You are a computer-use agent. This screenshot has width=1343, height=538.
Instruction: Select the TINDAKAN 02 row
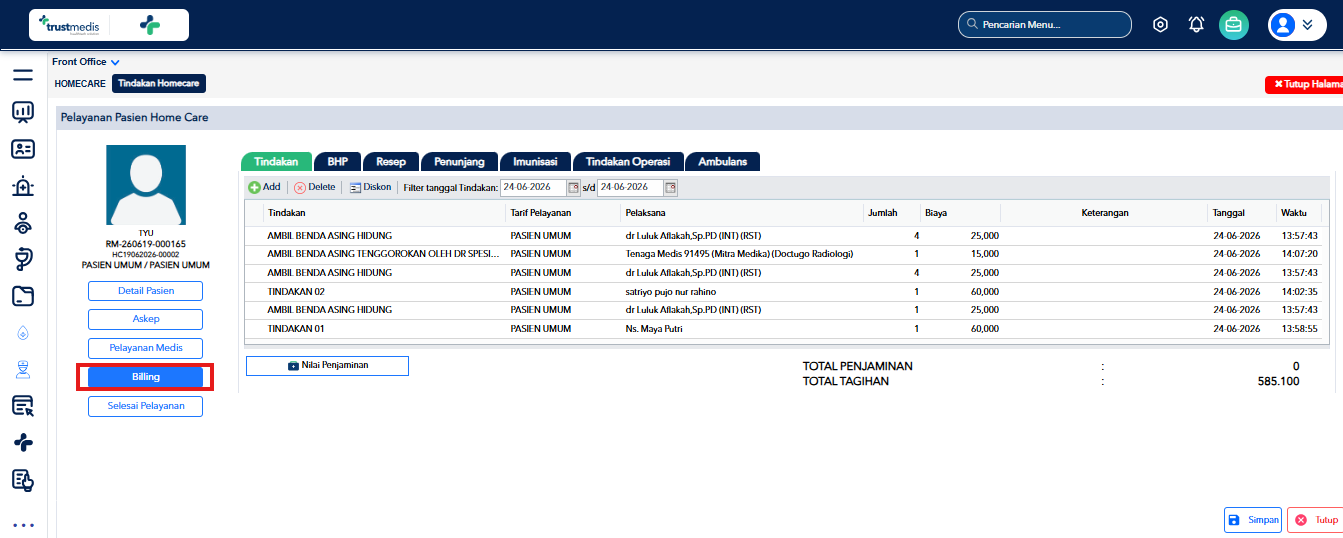786,291
